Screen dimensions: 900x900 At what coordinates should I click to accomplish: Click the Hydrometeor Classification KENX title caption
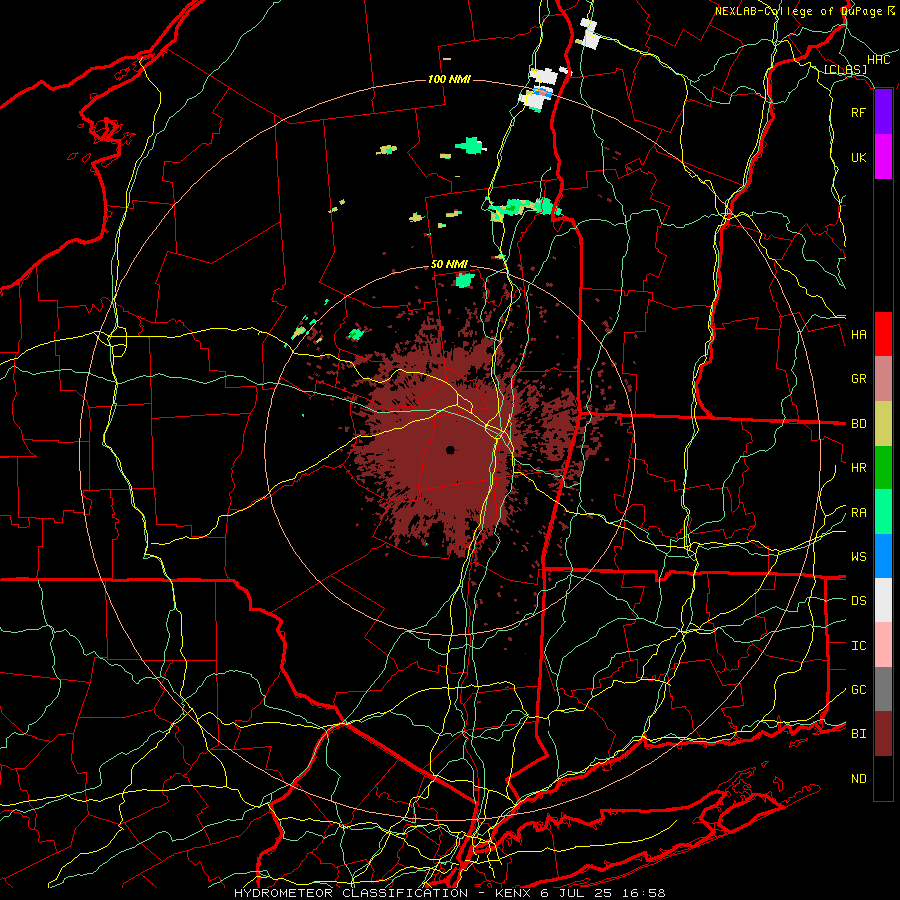click(450, 893)
